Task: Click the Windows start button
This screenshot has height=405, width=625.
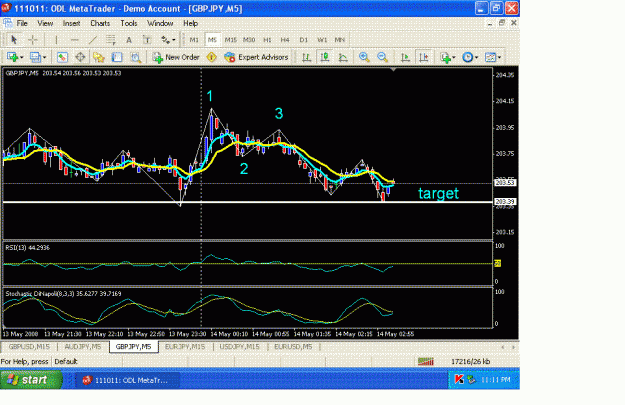Action: tap(31, 379)
